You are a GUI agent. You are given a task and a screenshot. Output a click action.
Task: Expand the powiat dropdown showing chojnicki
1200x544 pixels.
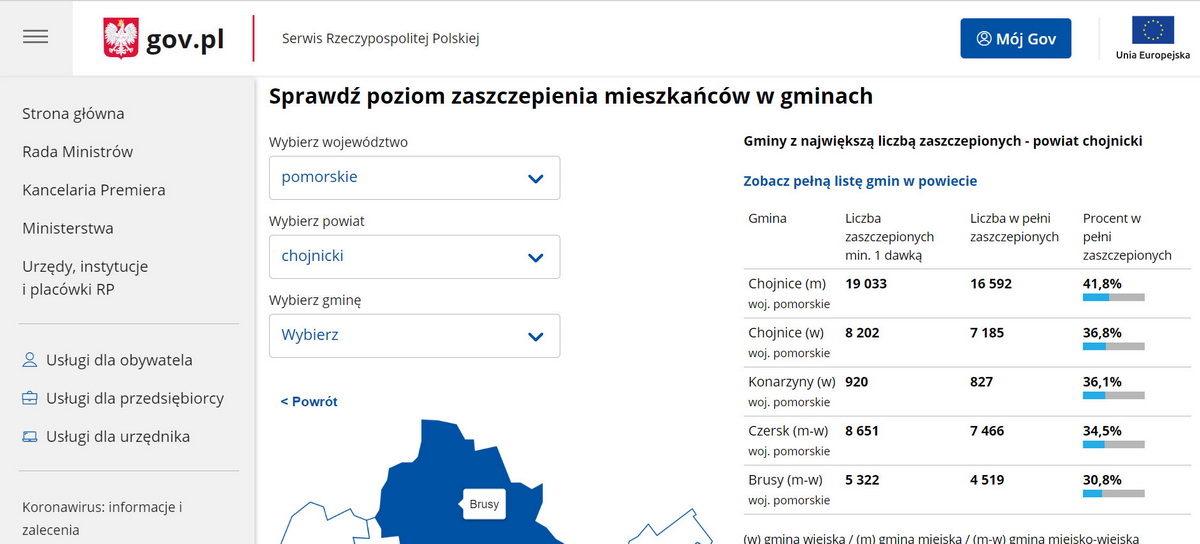414,257
